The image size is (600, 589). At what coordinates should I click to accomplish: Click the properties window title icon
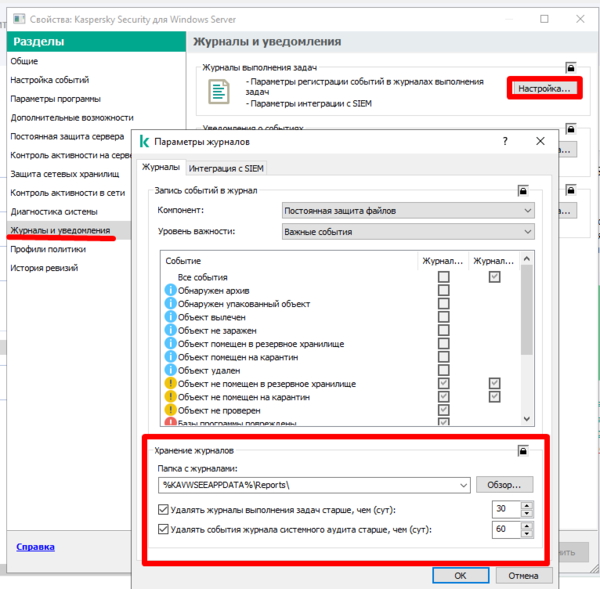(x=19, y=19)
